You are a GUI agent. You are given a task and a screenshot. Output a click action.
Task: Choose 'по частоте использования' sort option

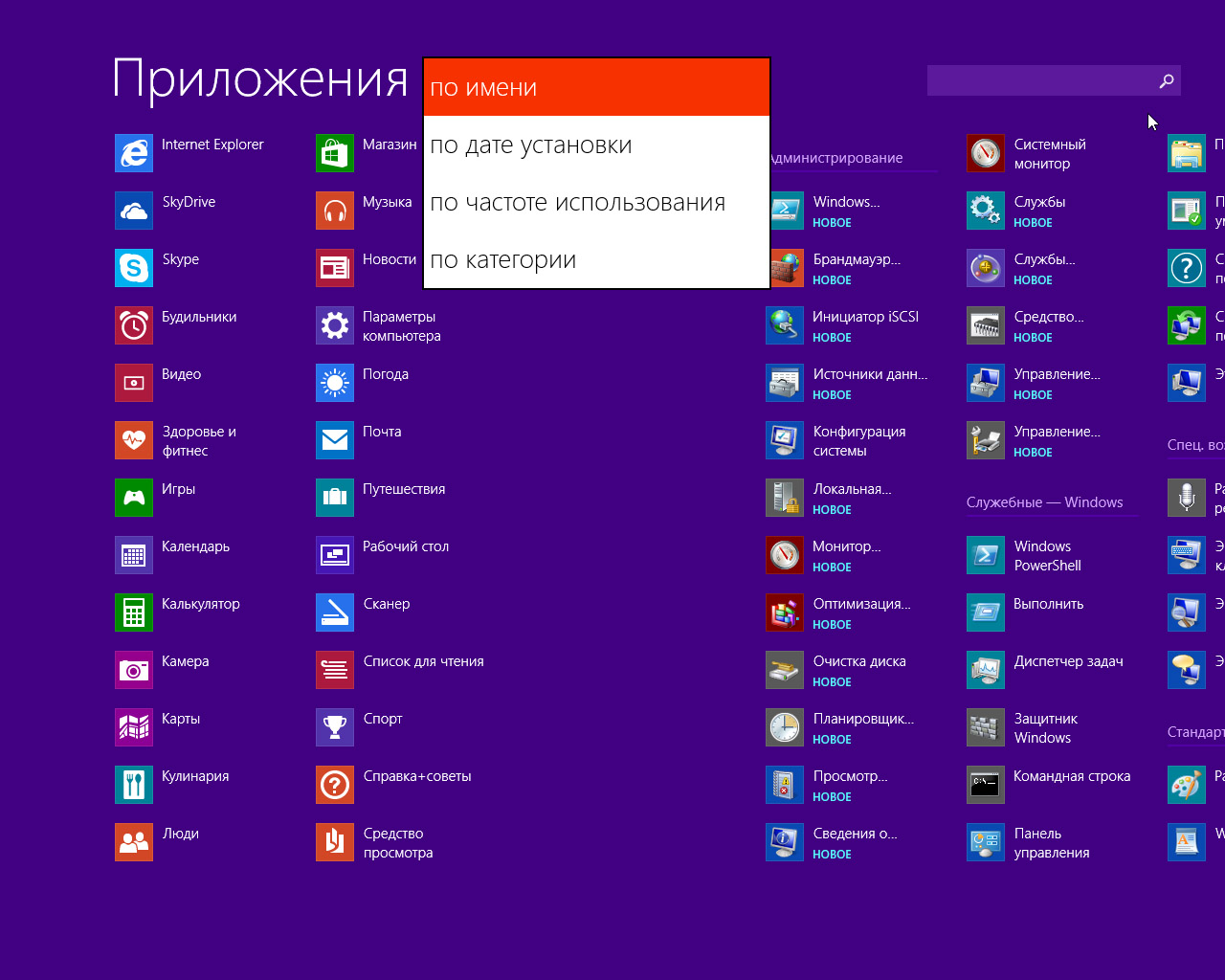596,202
